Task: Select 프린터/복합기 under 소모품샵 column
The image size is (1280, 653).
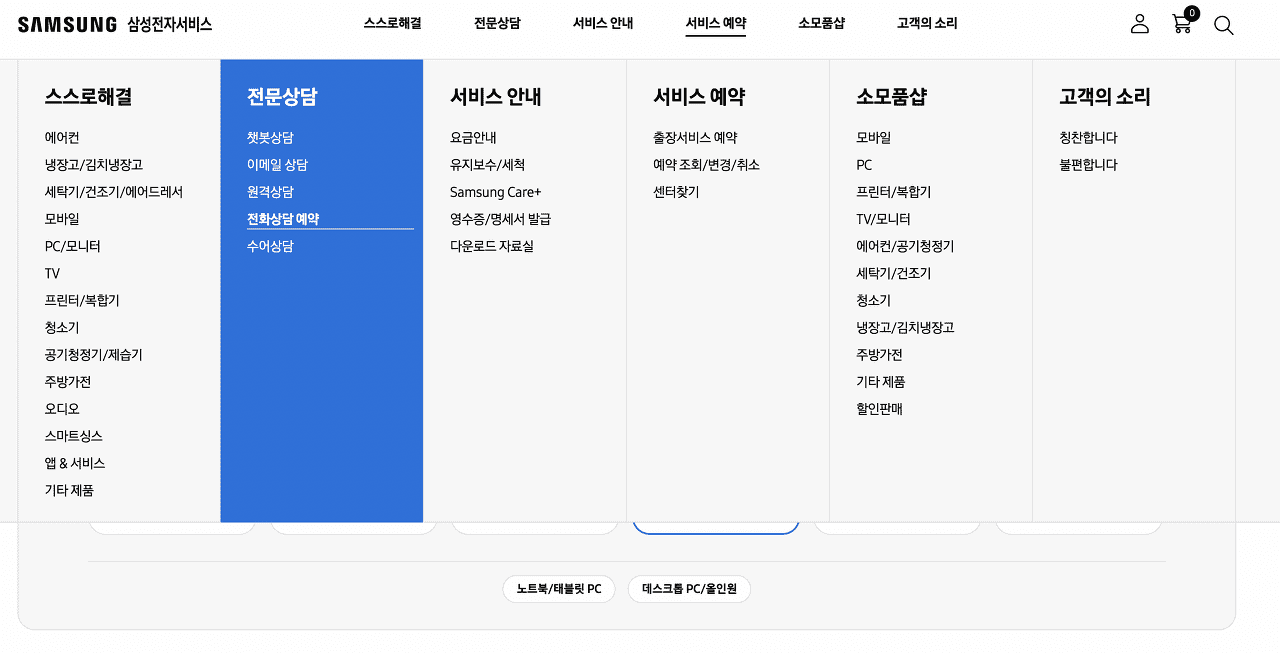Action: (x=894, y=192)
